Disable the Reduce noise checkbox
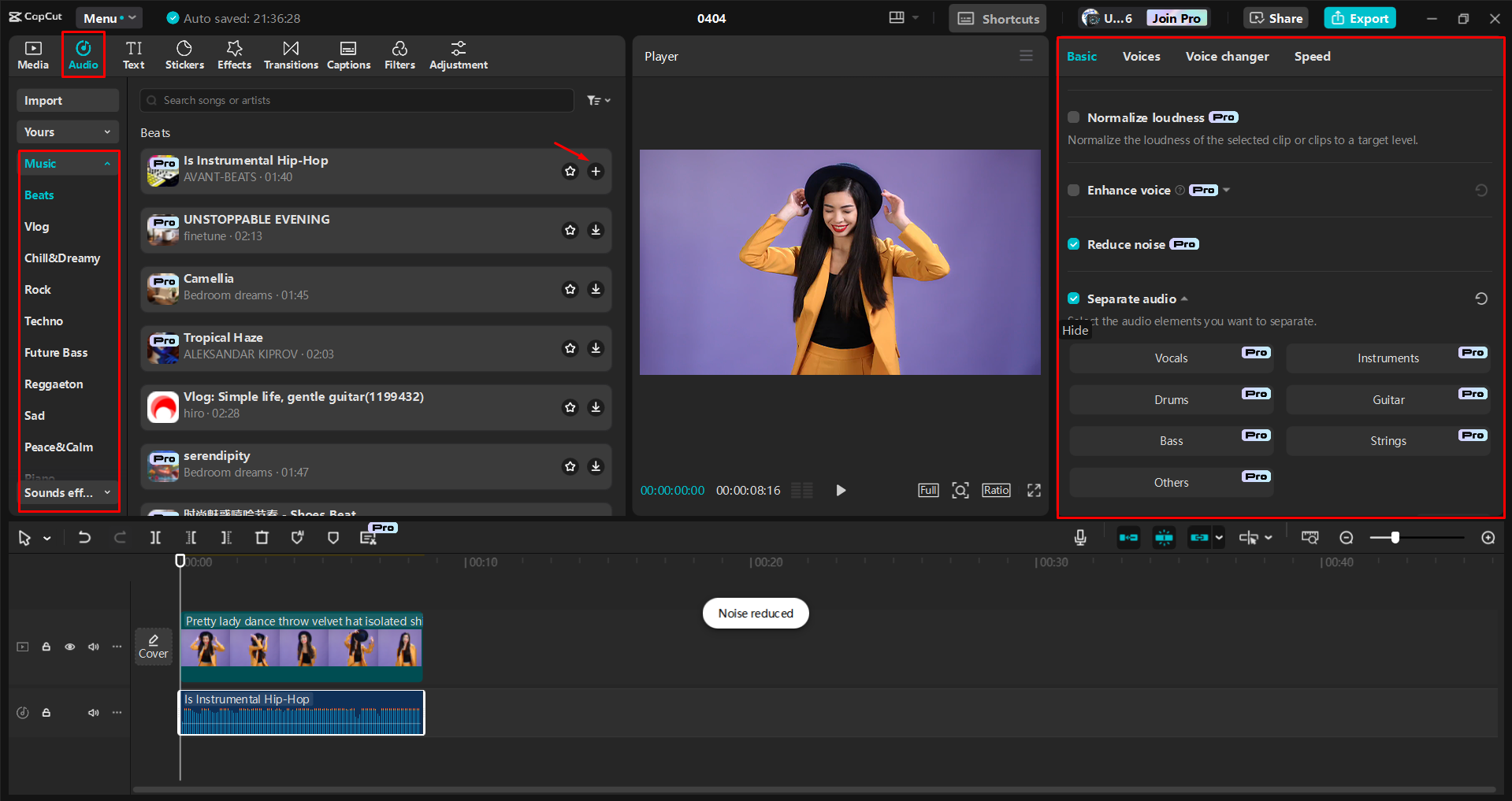This screenshot has width=1512, height=801. [1073, 244]
